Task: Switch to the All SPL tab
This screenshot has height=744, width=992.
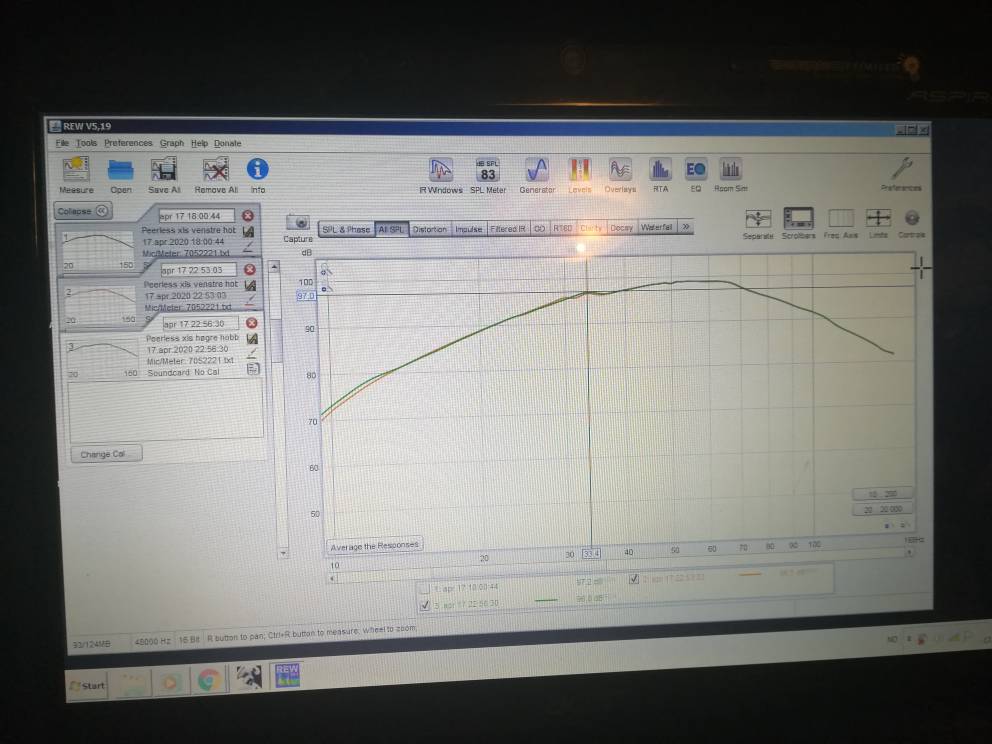Action: pyautogui.click(x=391, y=229)
